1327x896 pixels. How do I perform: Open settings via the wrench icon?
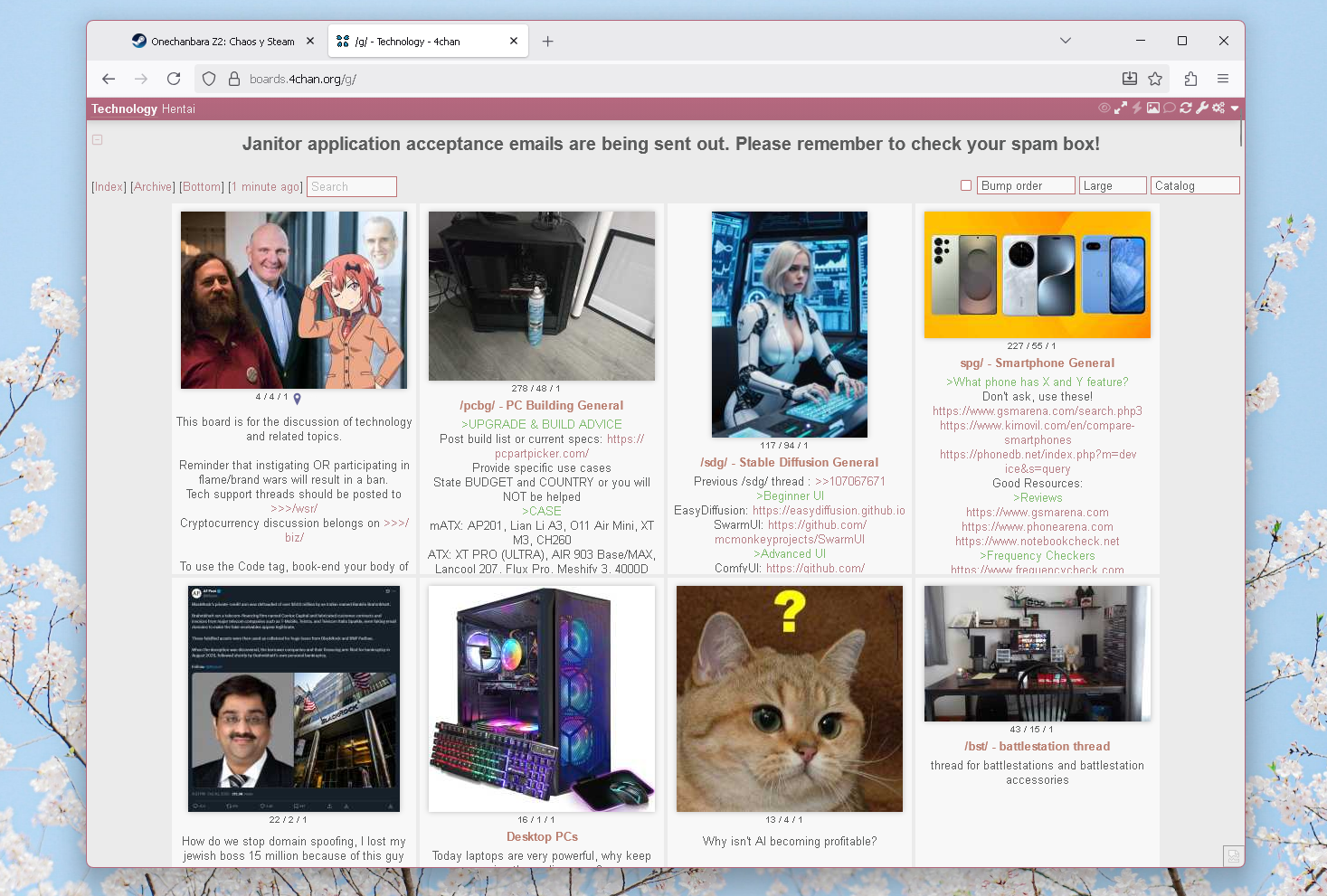[x=1202, y=108]
